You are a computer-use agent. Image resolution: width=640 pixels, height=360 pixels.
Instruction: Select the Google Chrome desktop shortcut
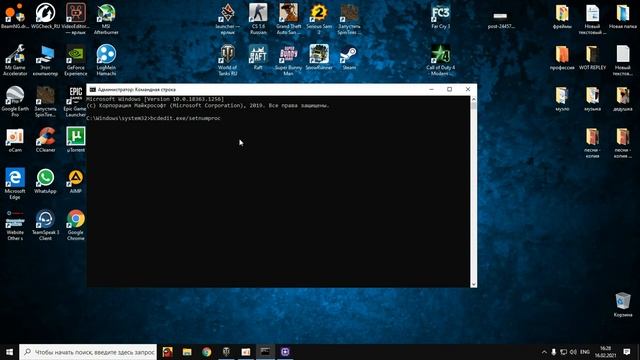pyautogui.click(x=76, y=224)
